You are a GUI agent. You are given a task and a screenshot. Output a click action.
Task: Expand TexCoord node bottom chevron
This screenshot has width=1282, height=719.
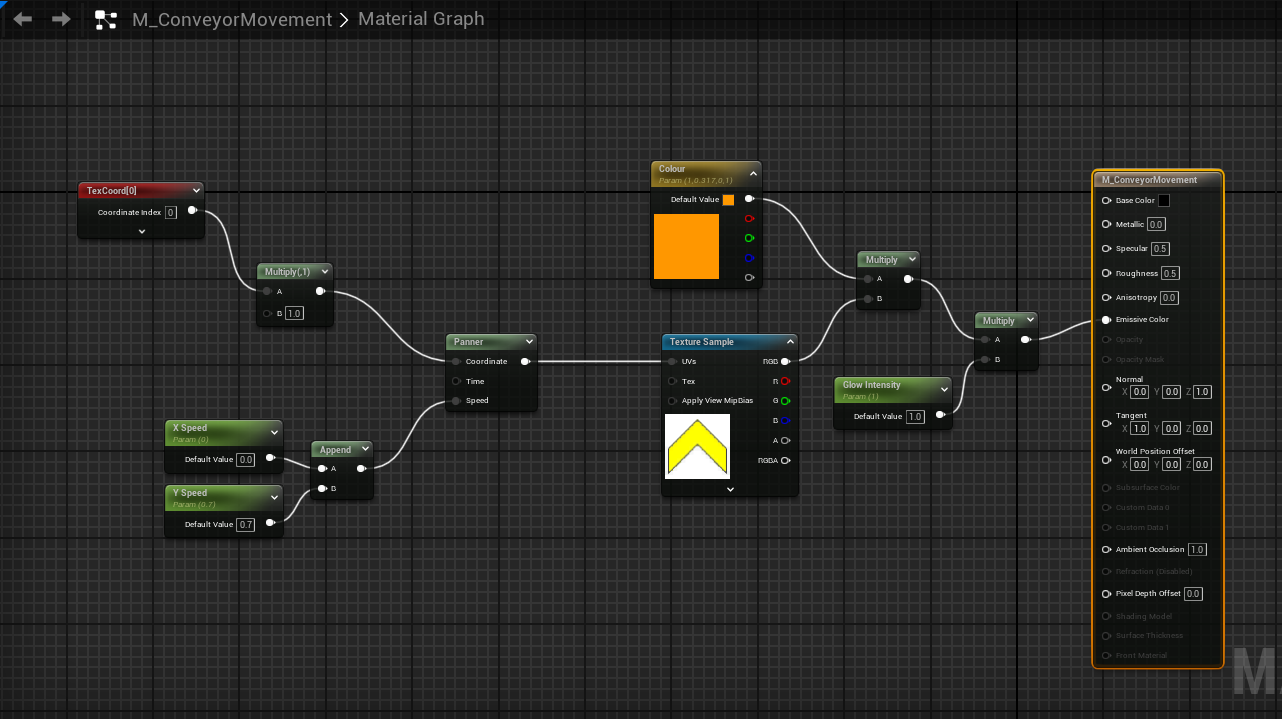[141, 231]
